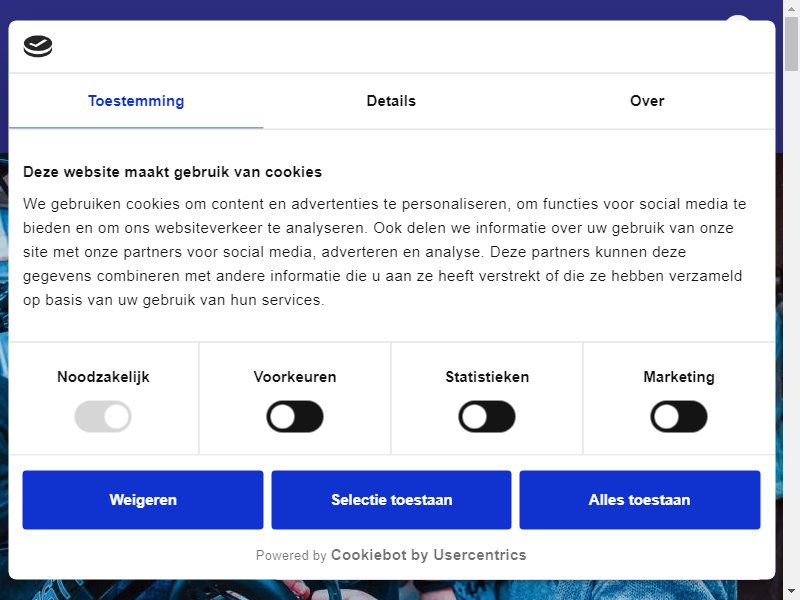Click the Cookiebot logo icon
Image resolution: width=800 pixels, height=600 pixels.
tap(38, 46)
